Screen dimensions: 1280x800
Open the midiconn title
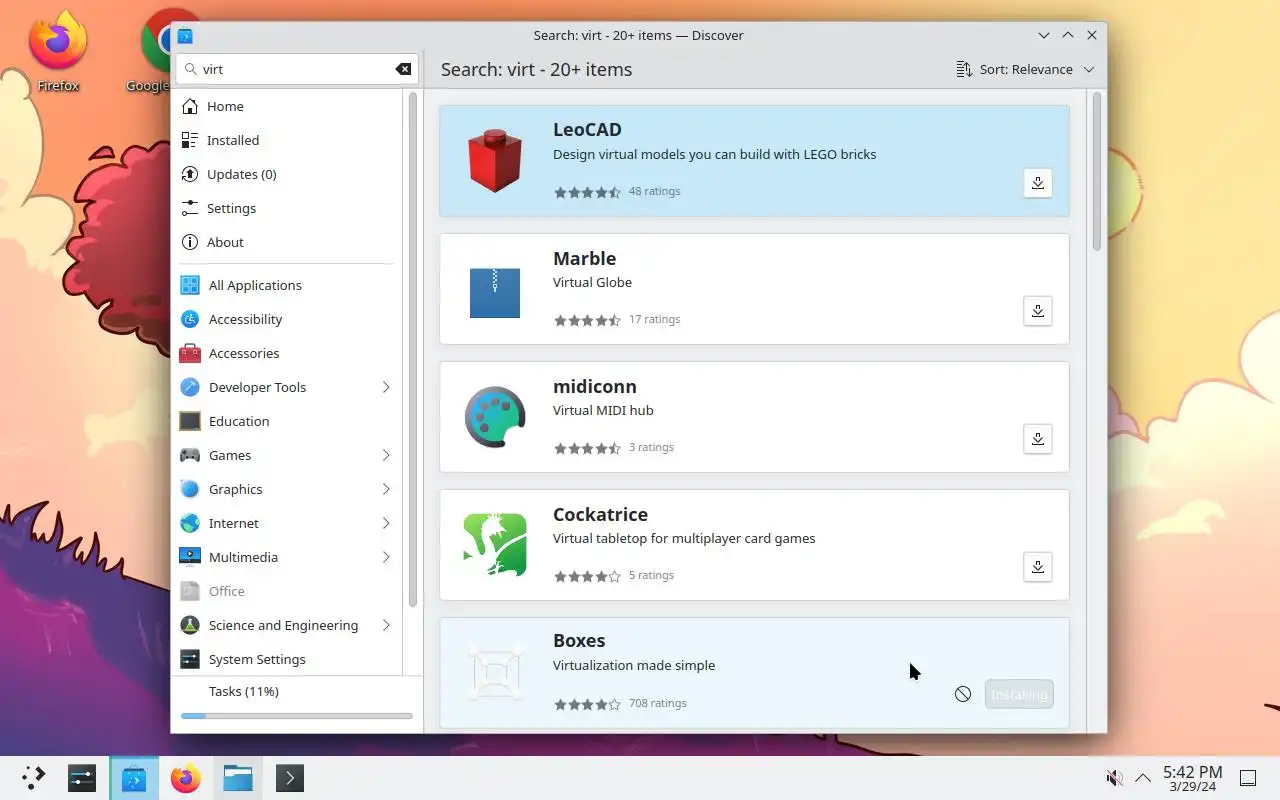[595, 386]
